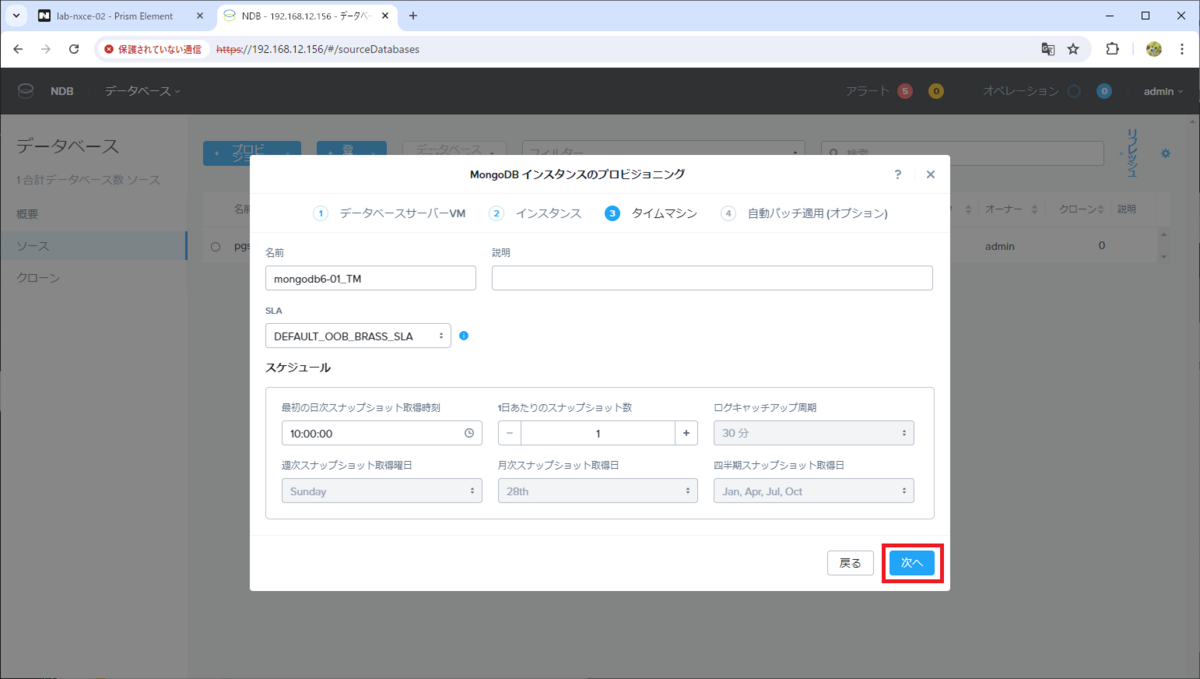Click the 説明 description input field

tap(712, 278)
